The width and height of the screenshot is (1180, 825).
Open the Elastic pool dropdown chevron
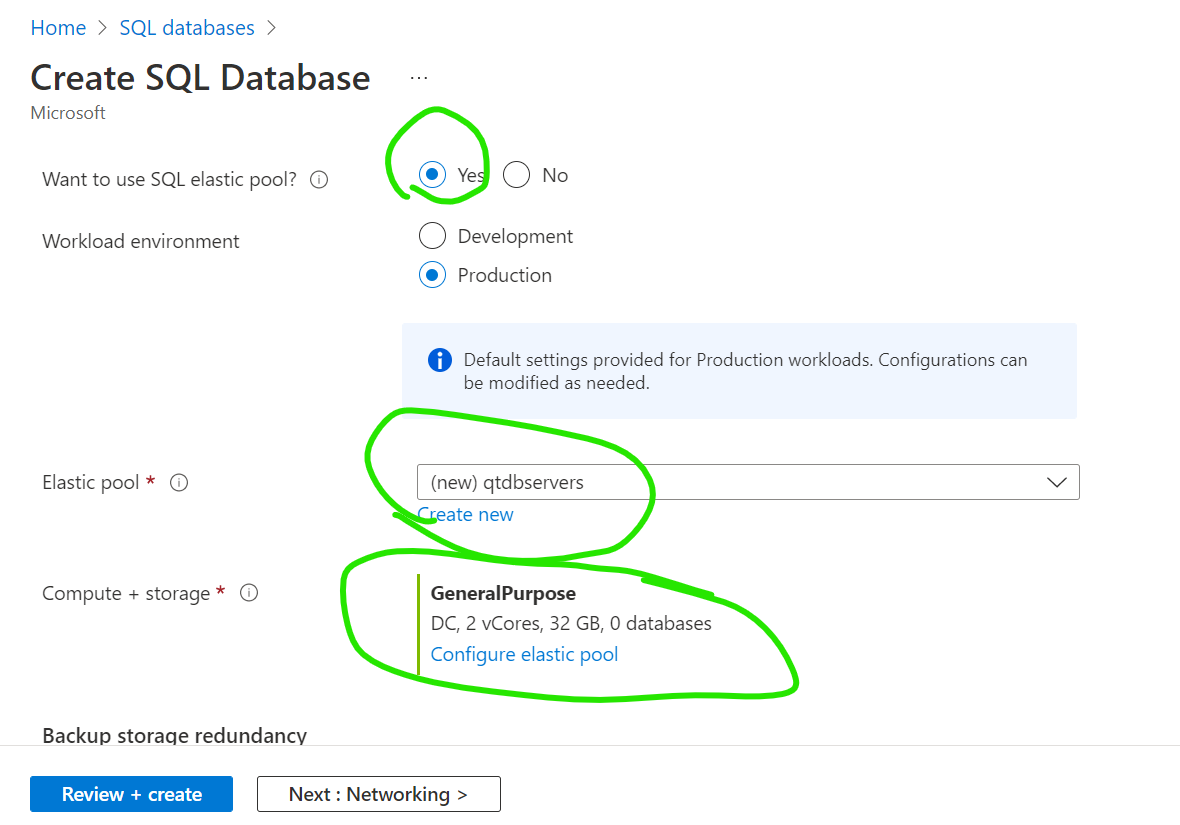point(1057,482)
